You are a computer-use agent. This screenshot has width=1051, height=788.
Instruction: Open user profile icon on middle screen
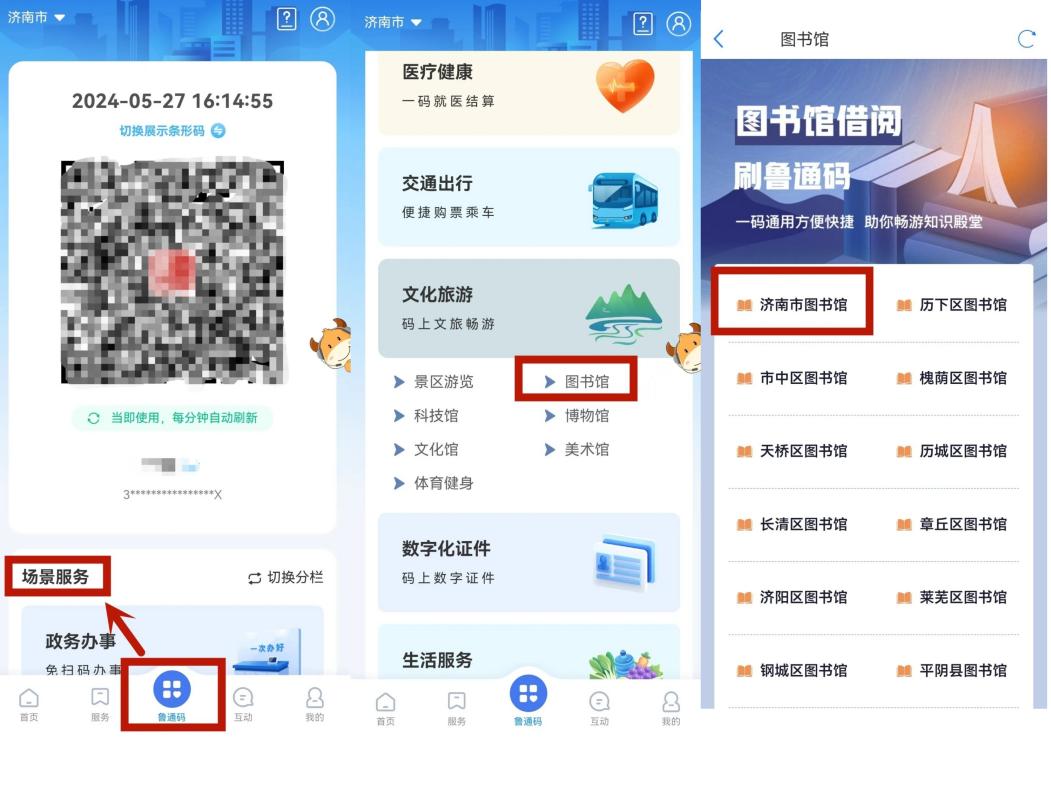[x=679, y=23]
